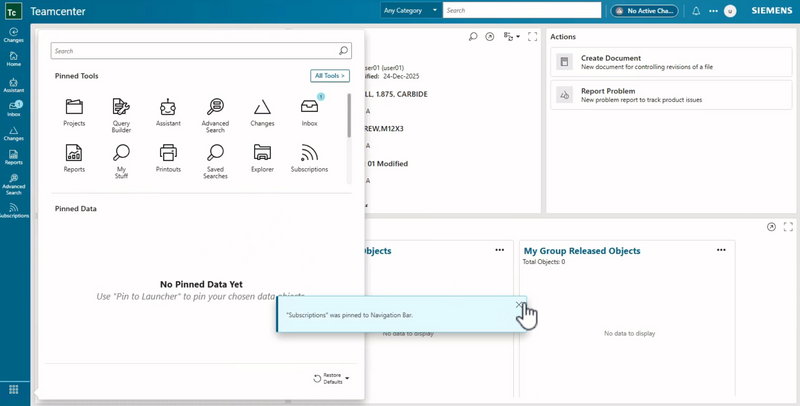
Task: Open the Changes triangle tile in Pinned Tools
Action: [x=262, y=112]
